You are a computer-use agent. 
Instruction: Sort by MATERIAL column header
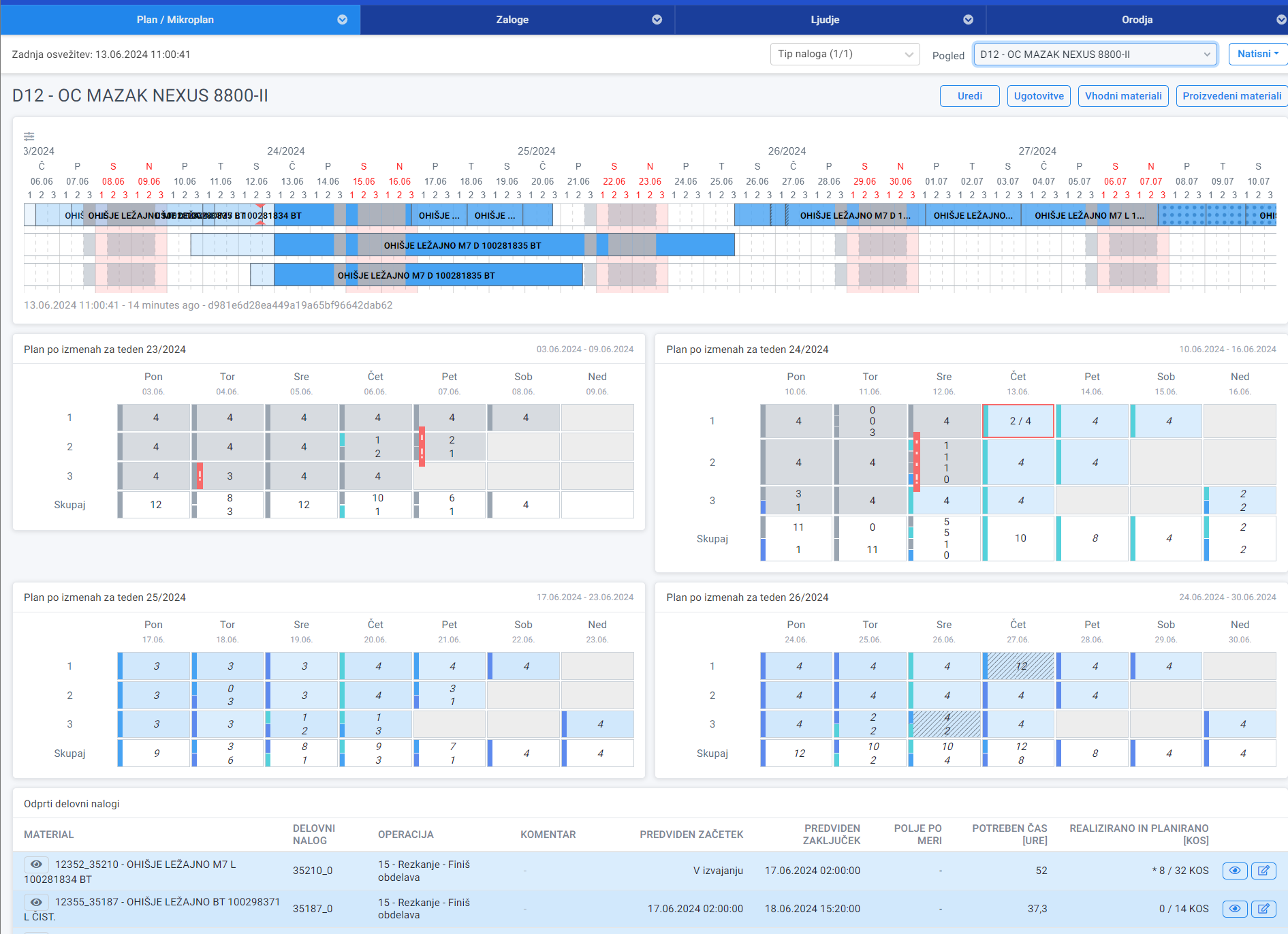pyautogui.click(x=49, y=835)
